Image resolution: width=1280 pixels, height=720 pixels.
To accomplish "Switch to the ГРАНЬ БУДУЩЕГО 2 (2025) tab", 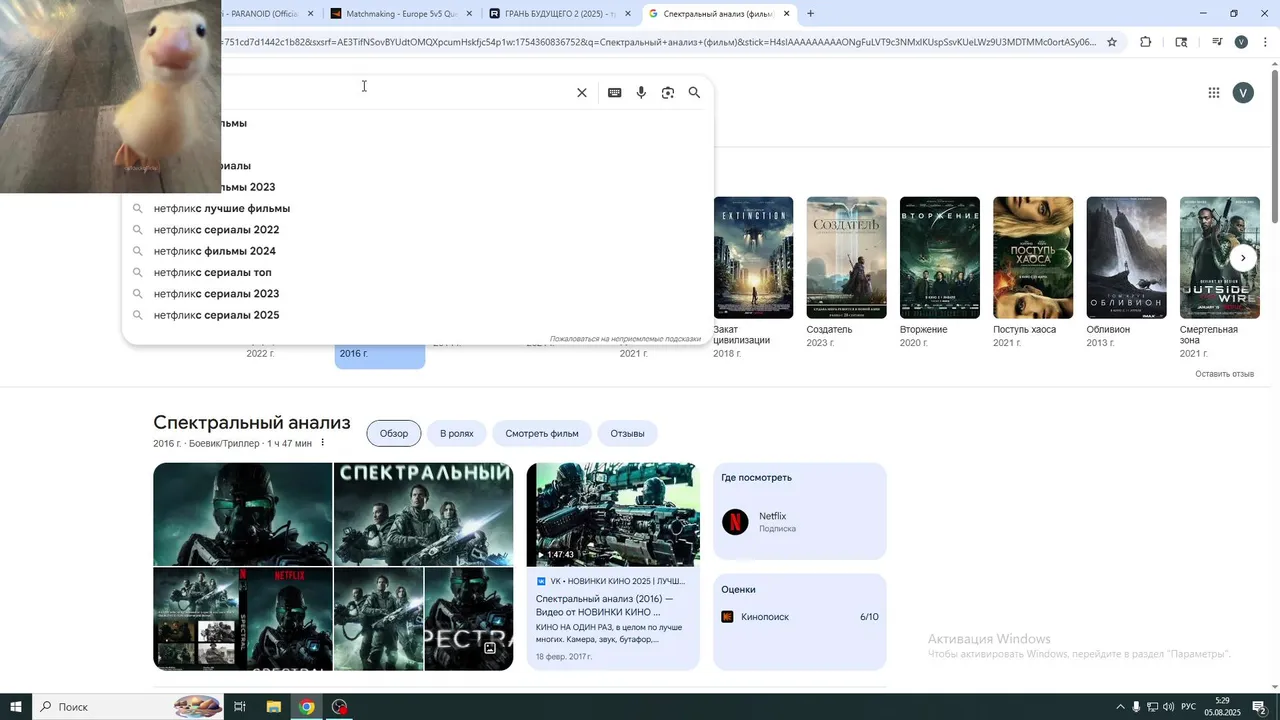I will pos(560,14).
